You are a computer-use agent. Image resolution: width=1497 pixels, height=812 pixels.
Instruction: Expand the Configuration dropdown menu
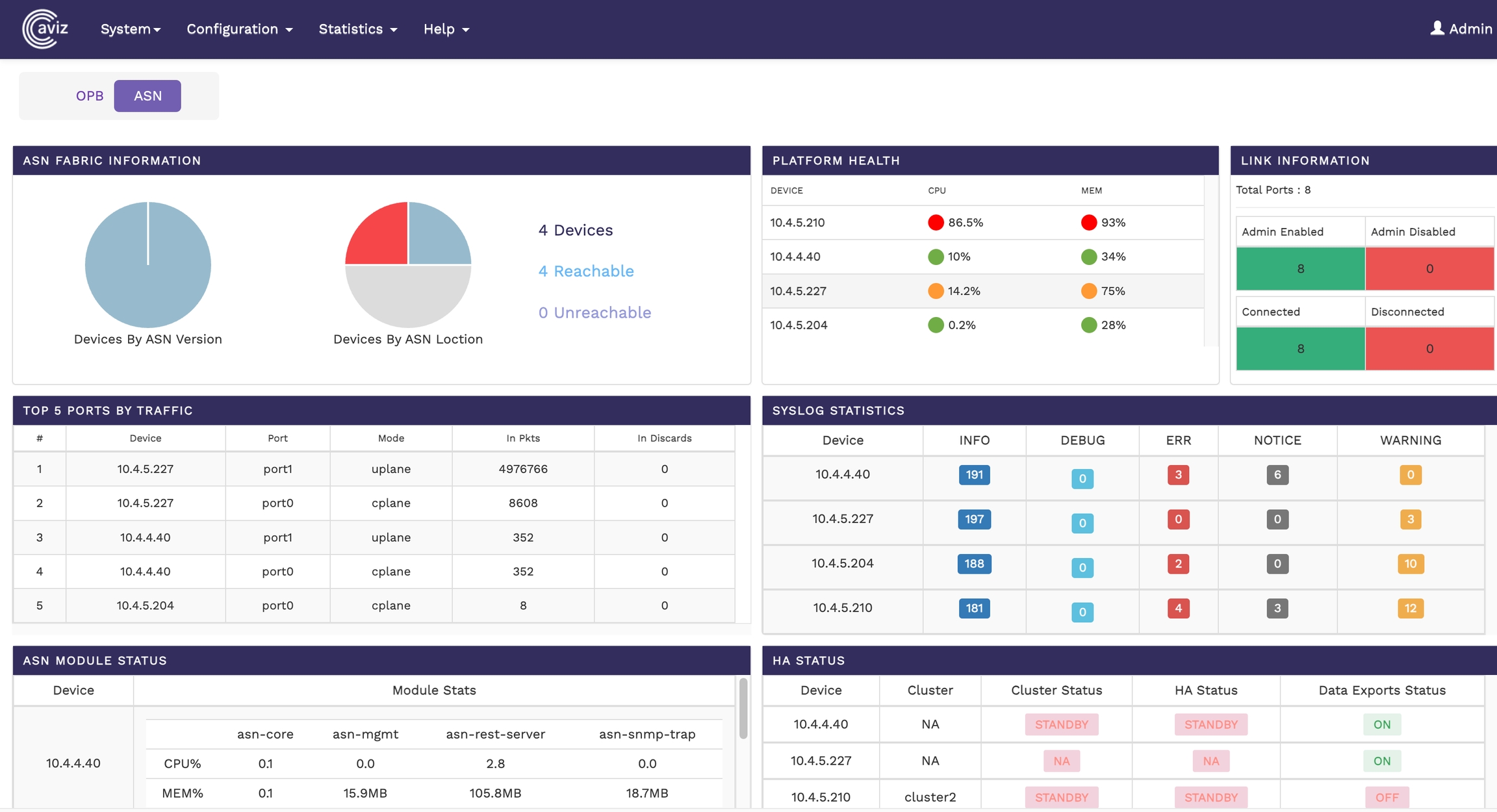pyautogui.click(x=239, y=29)
